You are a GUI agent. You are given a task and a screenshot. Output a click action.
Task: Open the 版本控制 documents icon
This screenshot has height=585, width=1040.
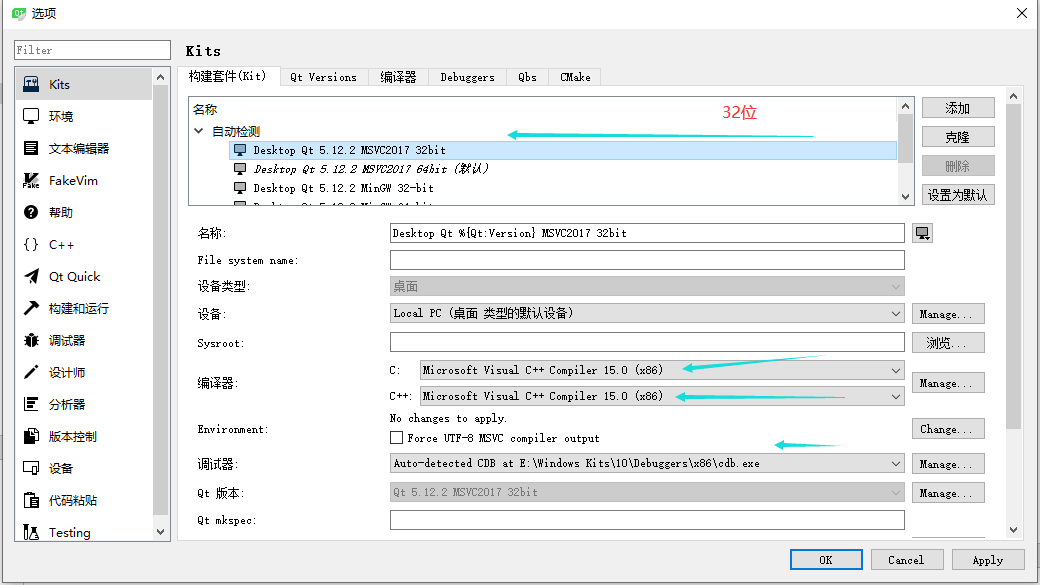31,436
